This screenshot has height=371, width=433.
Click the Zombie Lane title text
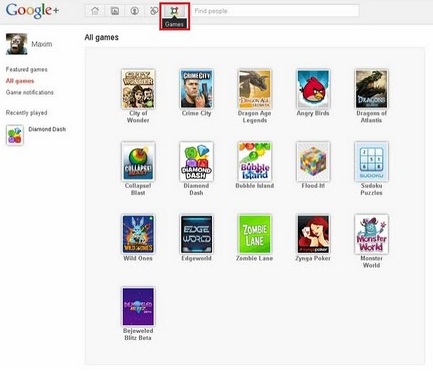255,258
